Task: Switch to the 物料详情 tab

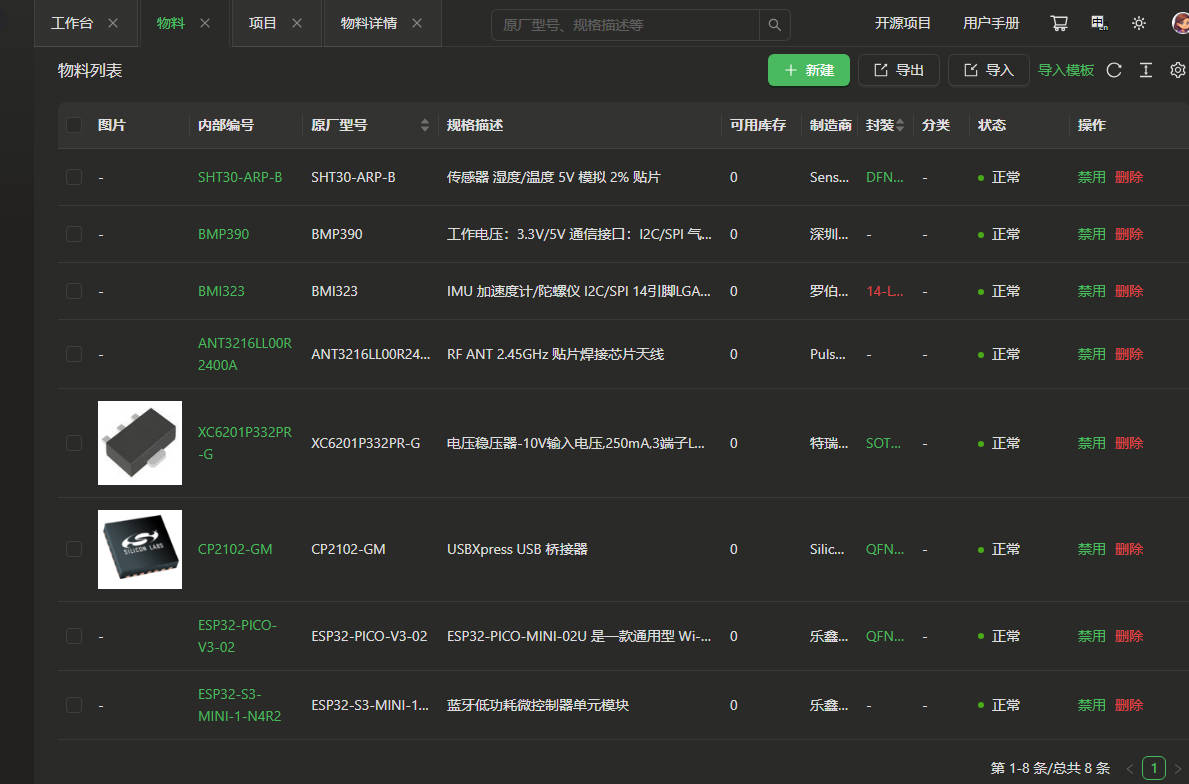Action: (369, 24)
